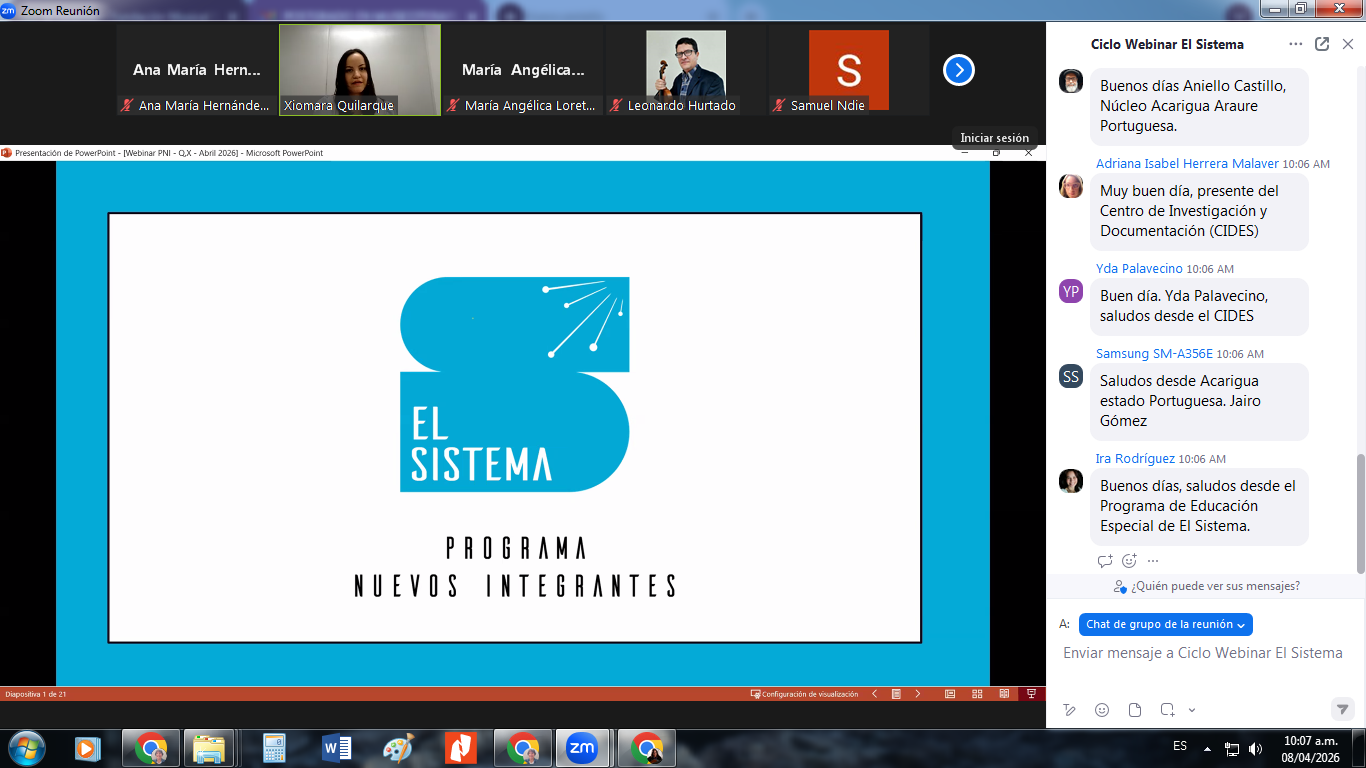Open Paint from taskbar

click(398, 748)
